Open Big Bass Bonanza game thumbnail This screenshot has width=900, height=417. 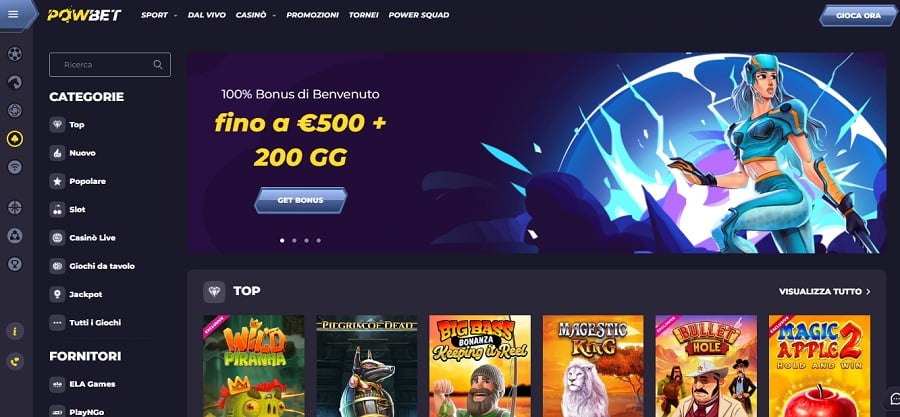[480, 366]
